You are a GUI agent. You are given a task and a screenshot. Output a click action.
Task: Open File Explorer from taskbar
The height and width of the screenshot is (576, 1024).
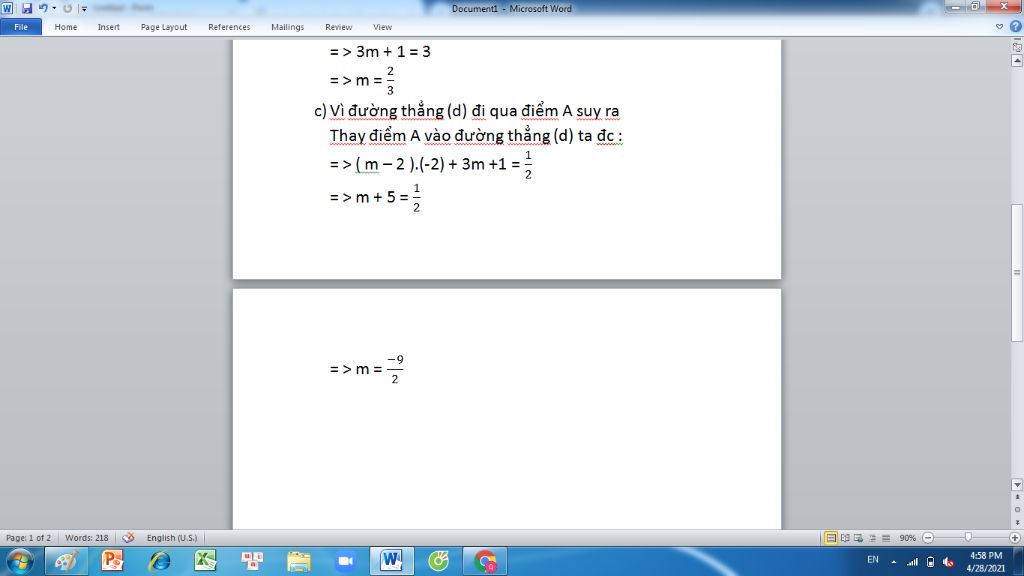298,562
